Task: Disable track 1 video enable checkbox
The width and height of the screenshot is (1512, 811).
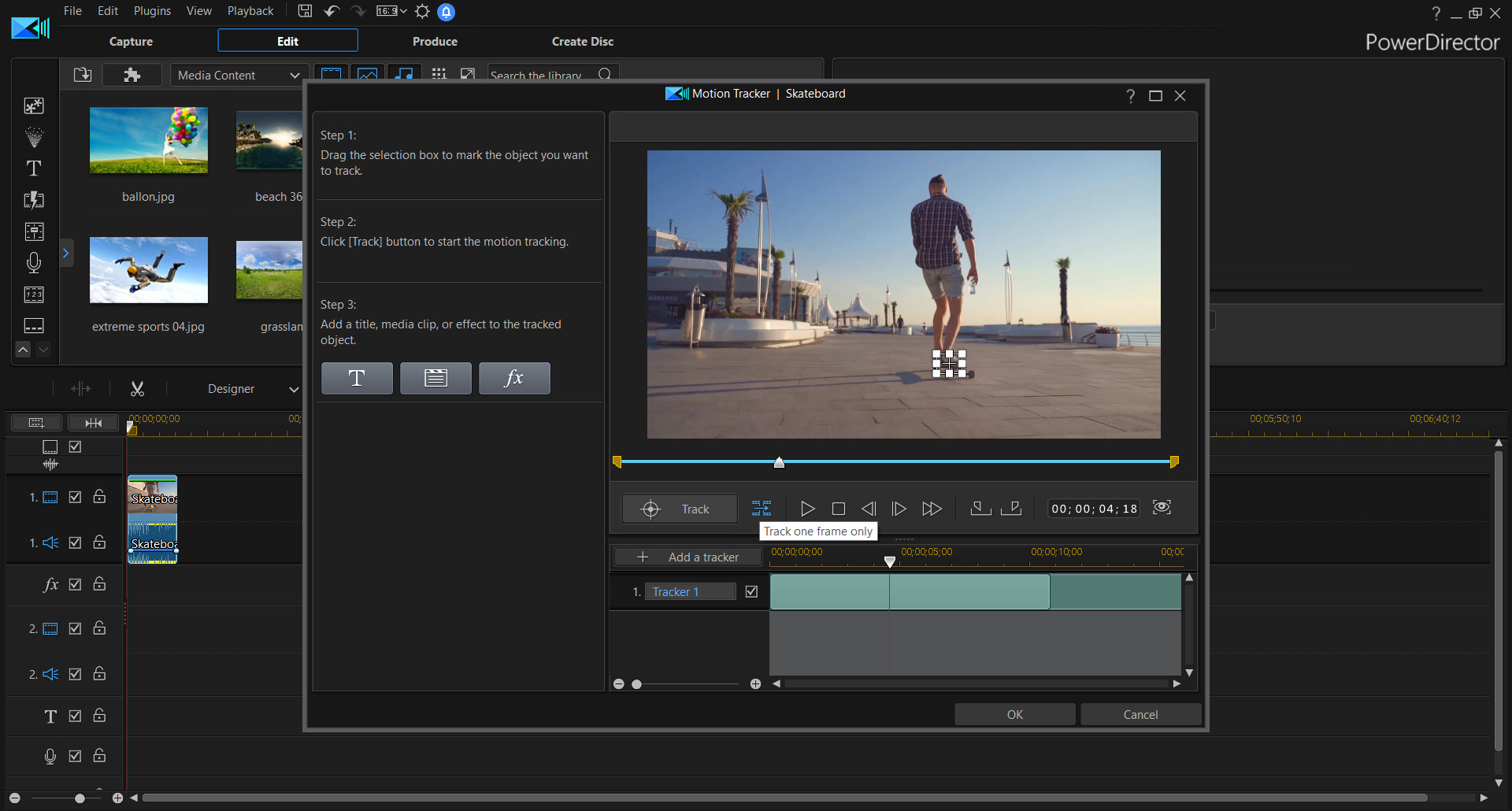Action: click(x=75, y=497)
